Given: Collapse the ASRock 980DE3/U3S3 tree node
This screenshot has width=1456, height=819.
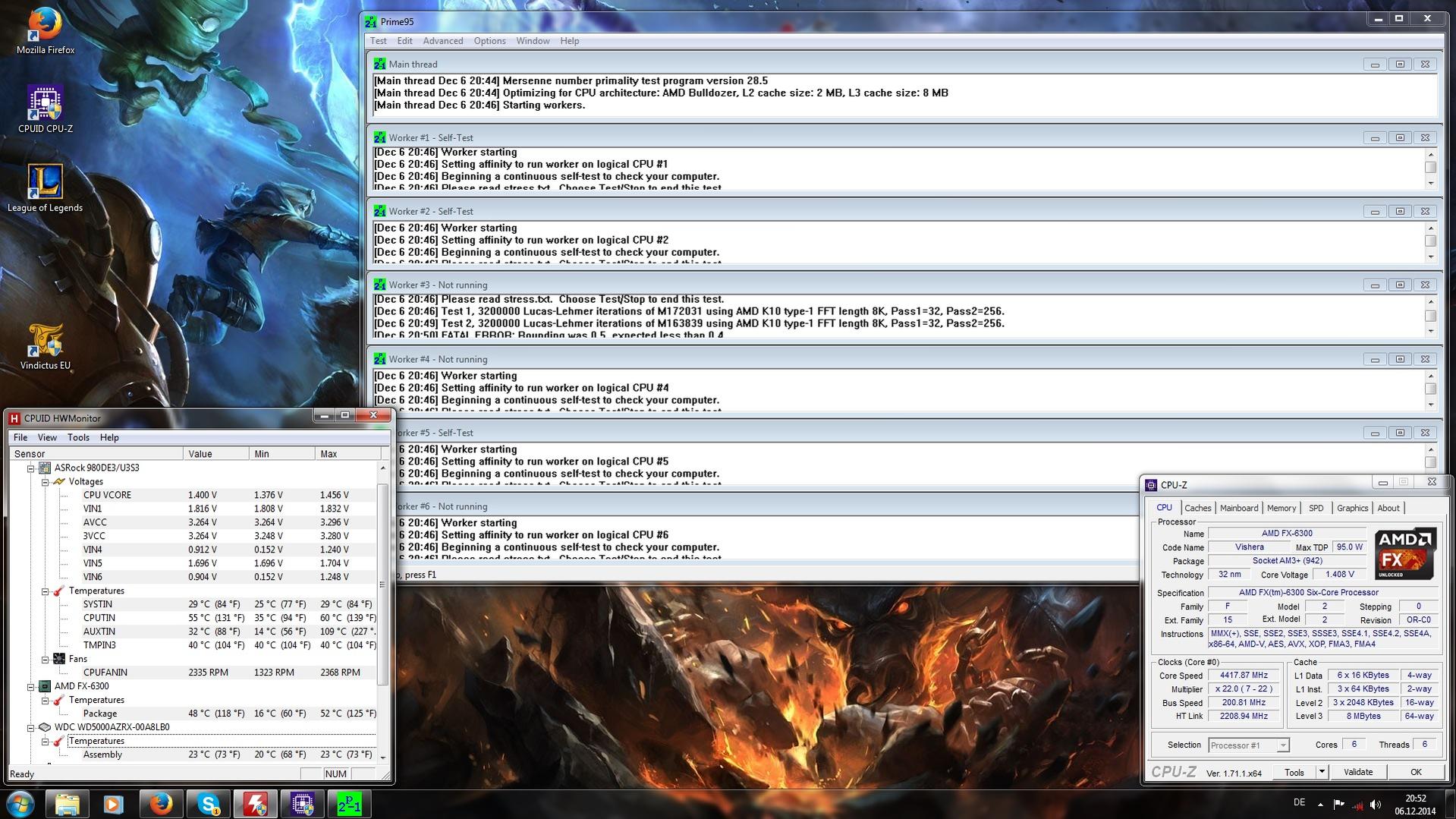Looking at the screenshot, I should coord(31,468).
